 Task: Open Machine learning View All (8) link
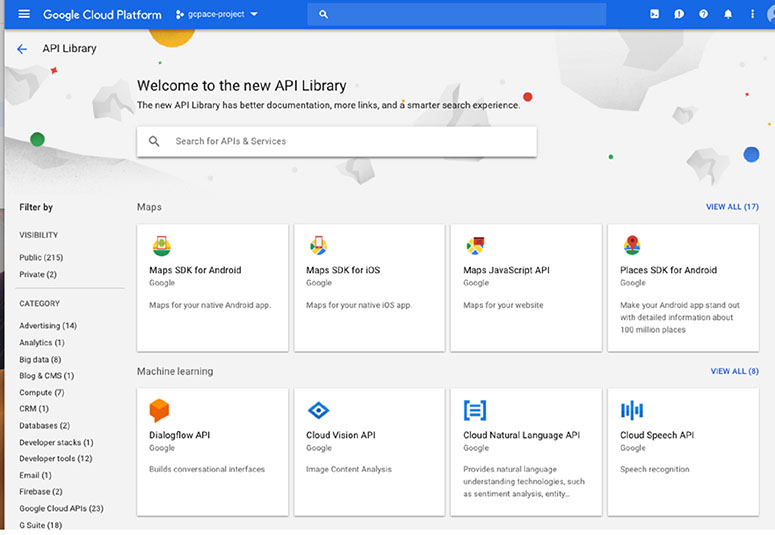tap(734, 371)
